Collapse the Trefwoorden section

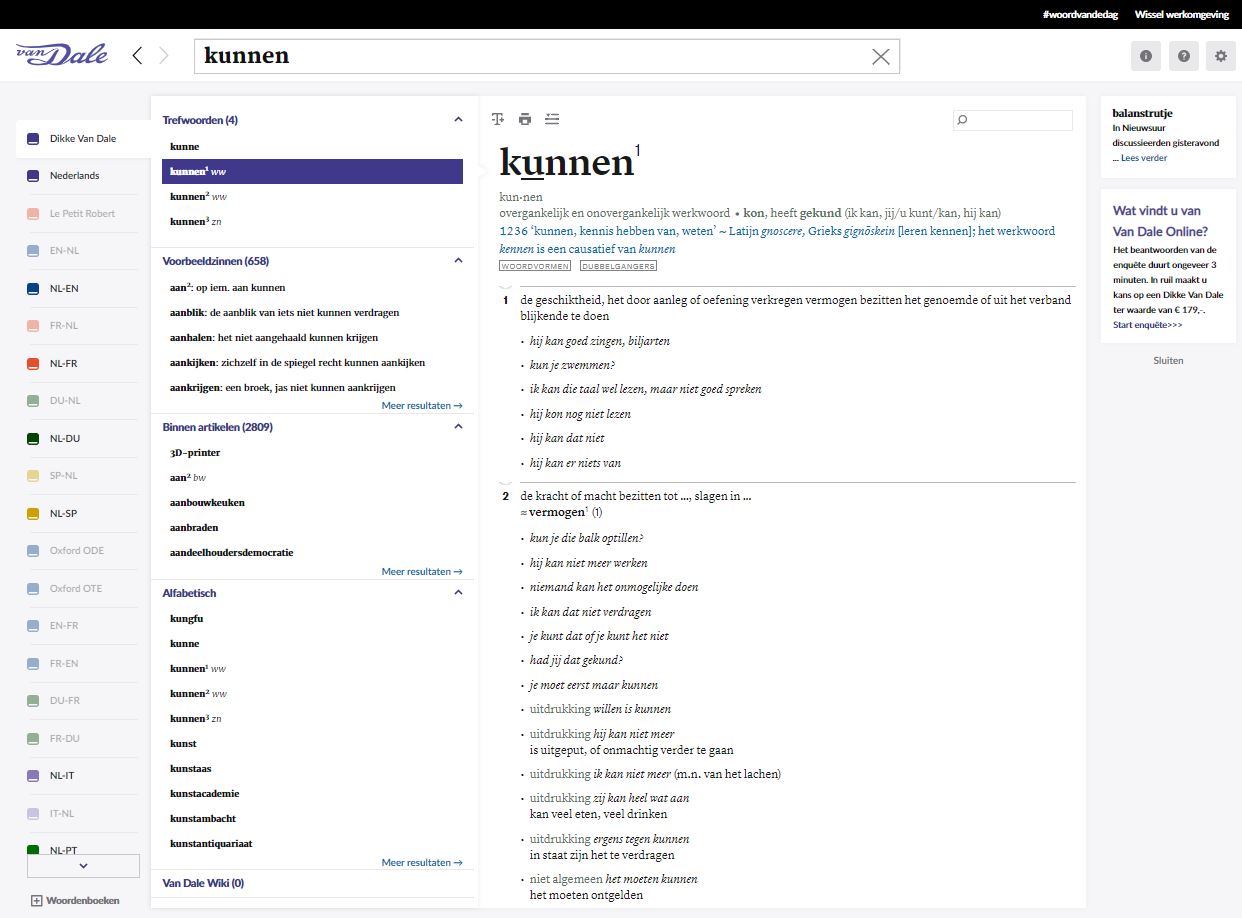point(458,120)
